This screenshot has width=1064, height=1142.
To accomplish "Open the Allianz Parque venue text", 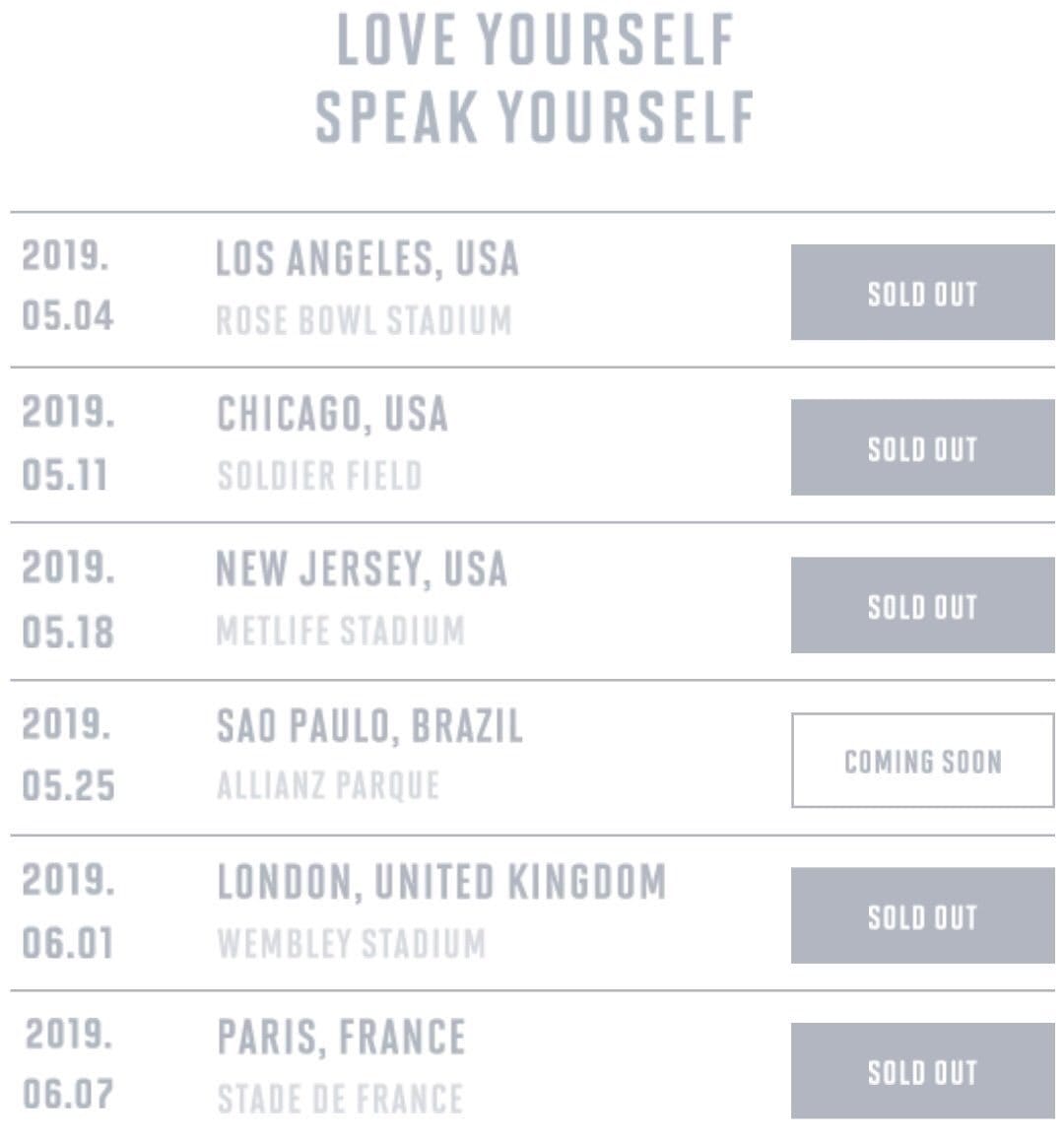I will pyautogui.click(x=328, y=786).
